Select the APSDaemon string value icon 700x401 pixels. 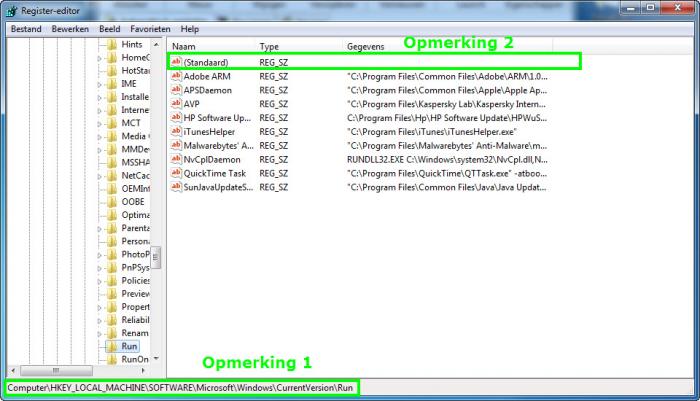(176, 90)
